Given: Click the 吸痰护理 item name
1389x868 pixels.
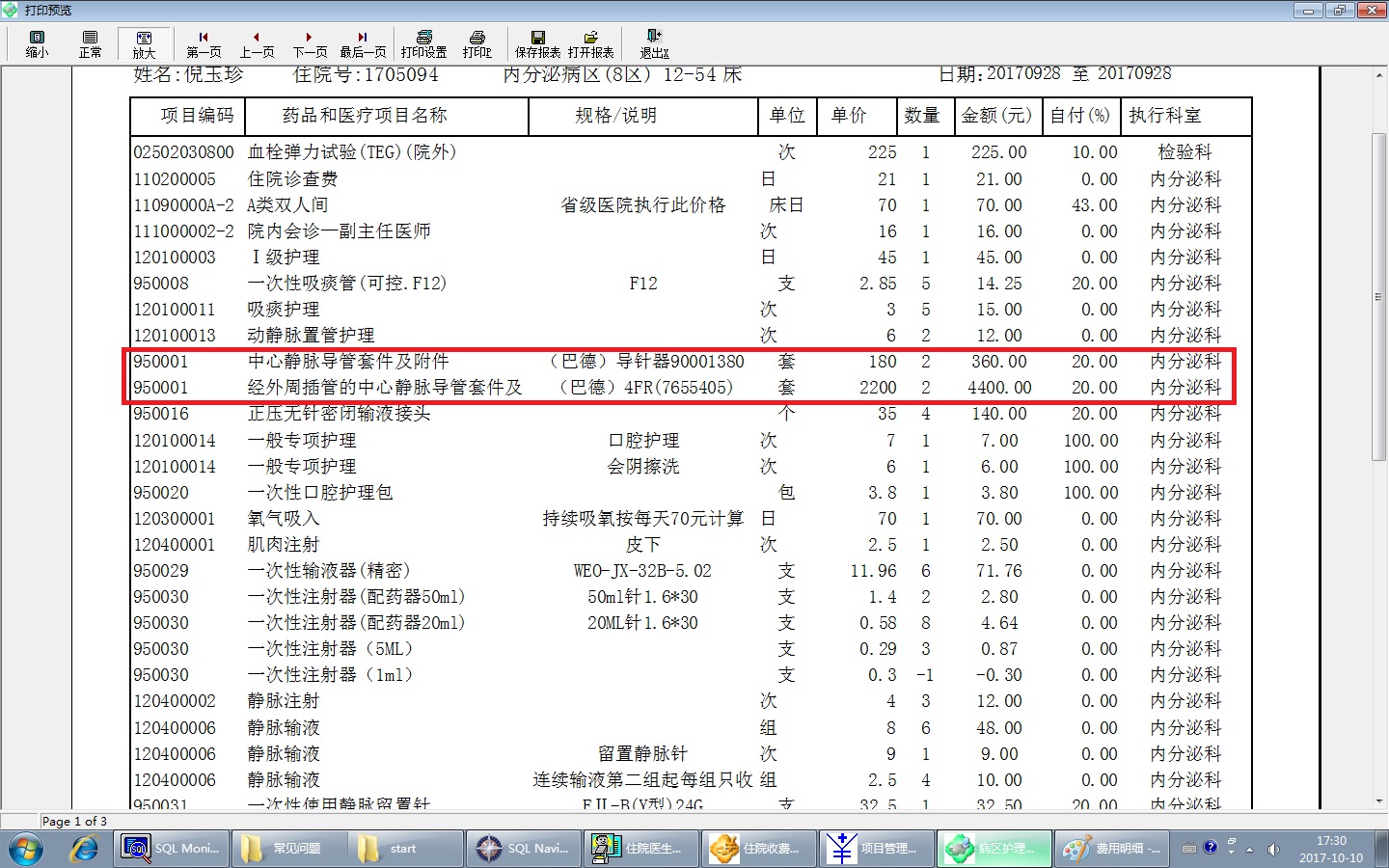Looking at the screenshot, I should [x=284, y=310].
